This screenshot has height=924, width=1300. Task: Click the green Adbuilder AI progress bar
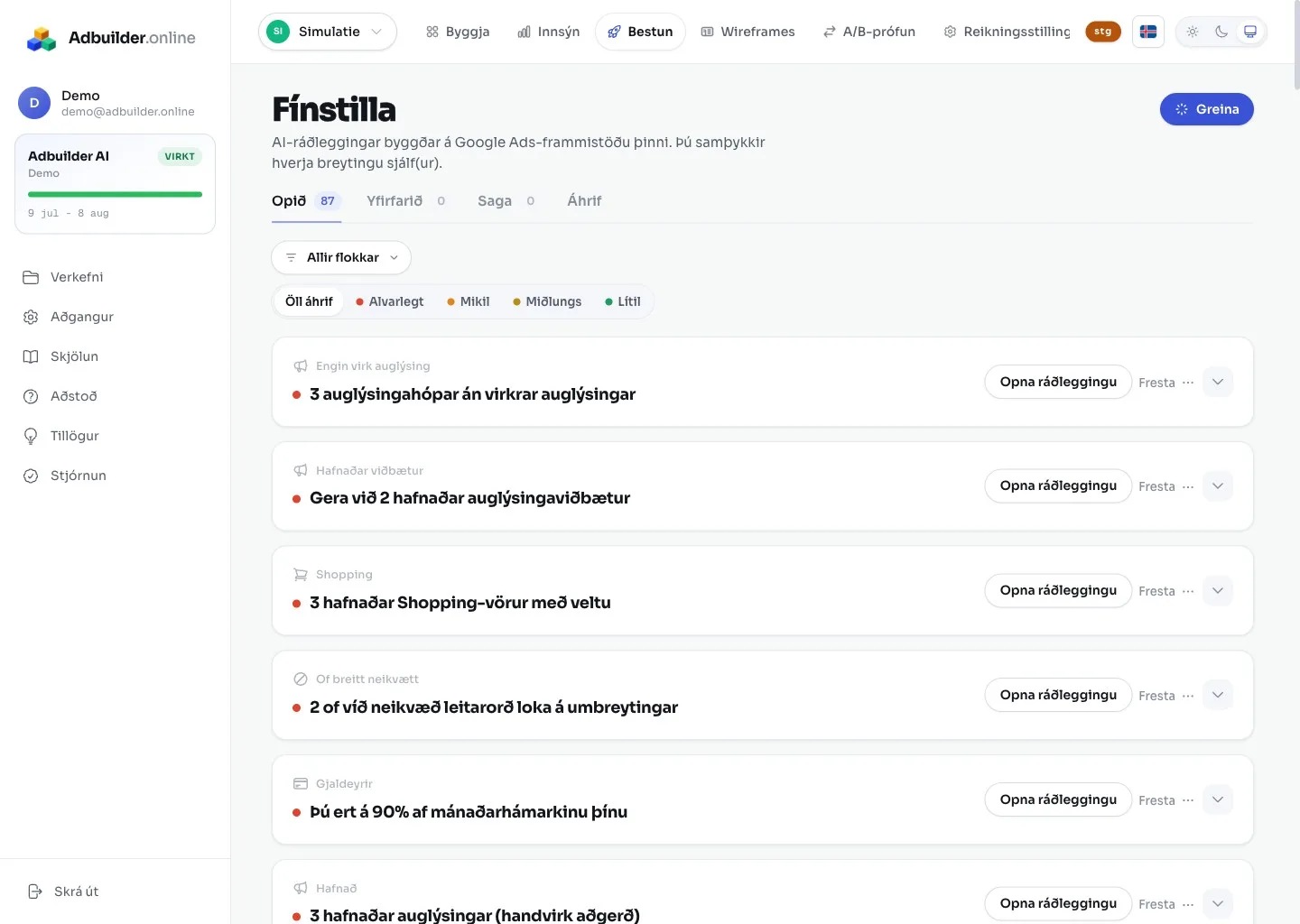(115, 194)
